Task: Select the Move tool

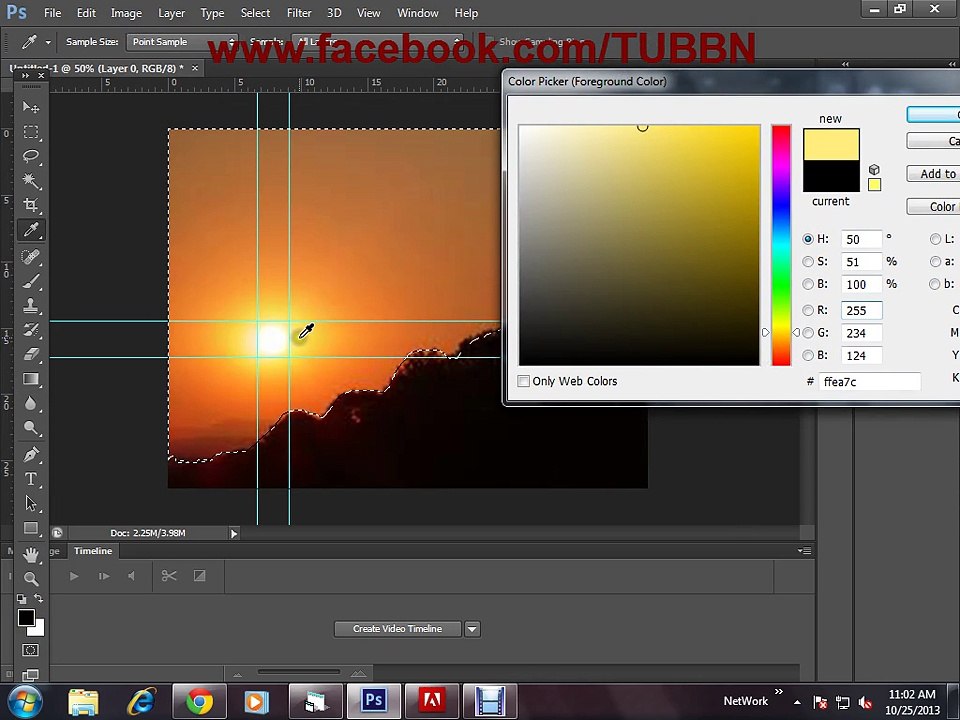Action: tap(31, 107)
